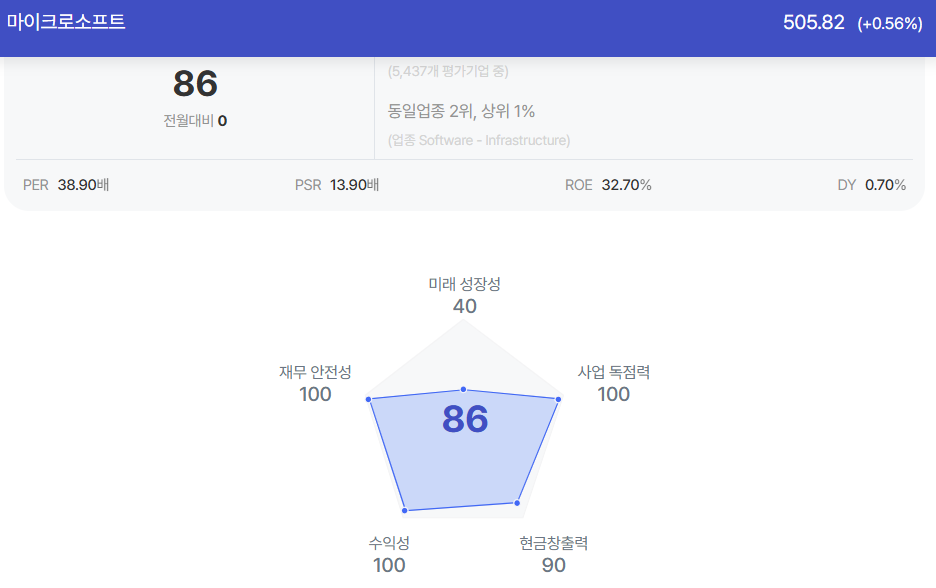
Task: Select the 미래 성장성 40 radar label
Action: (x=464, y=295)
